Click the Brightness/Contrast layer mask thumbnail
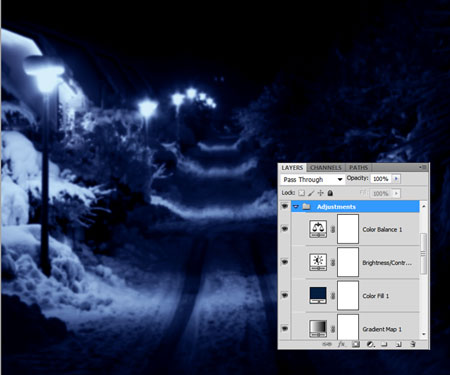 [x=348, y=262]
